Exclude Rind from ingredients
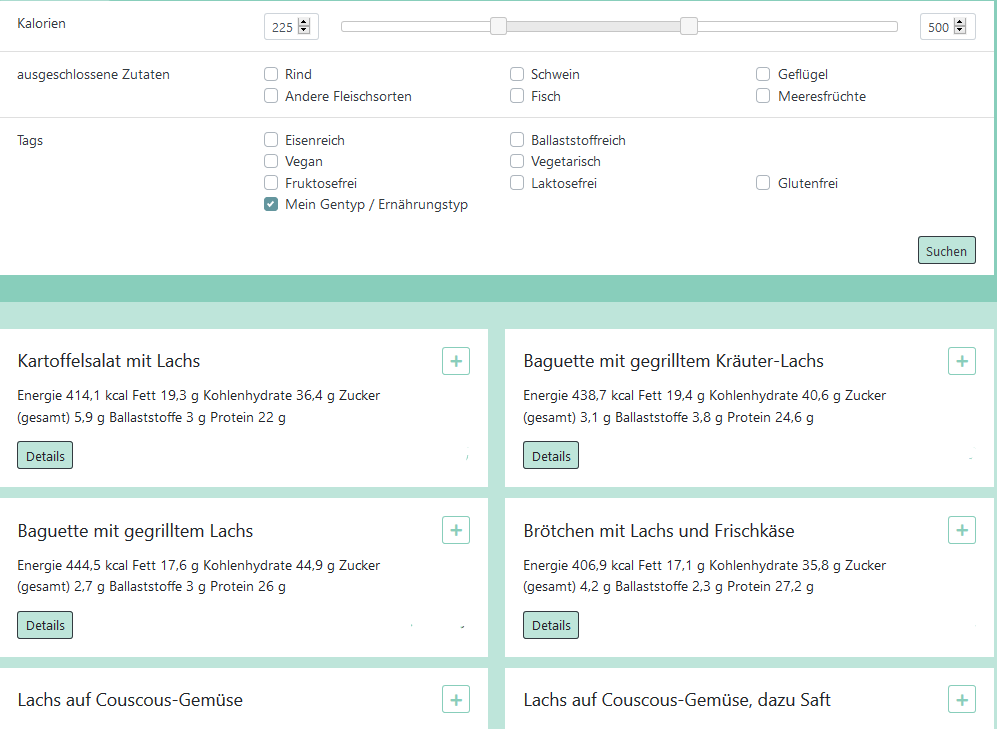 click(x=271, y=74)
